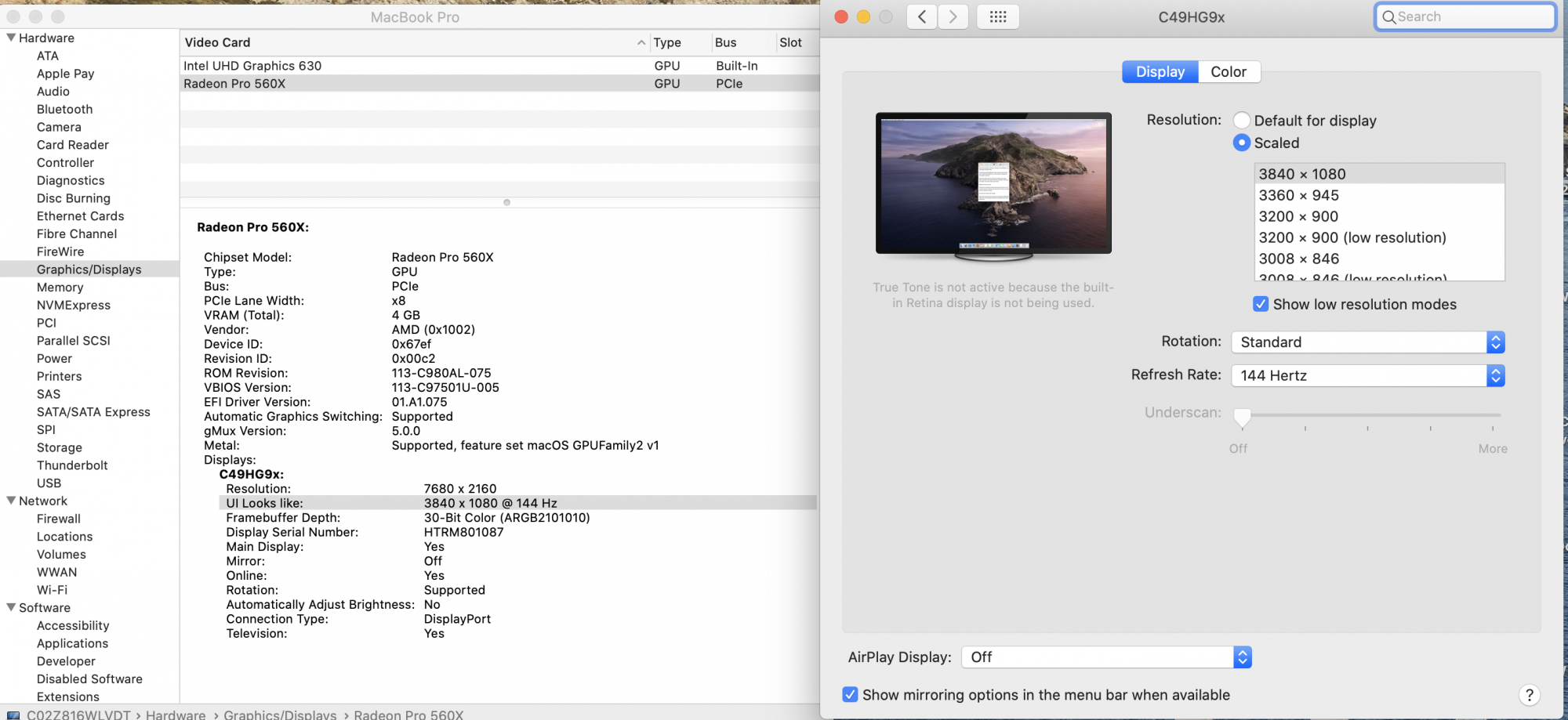Select Intel UHD Graphics 630 row
Viewport: 1568px width, 720px height.
(x=500, y=66)
